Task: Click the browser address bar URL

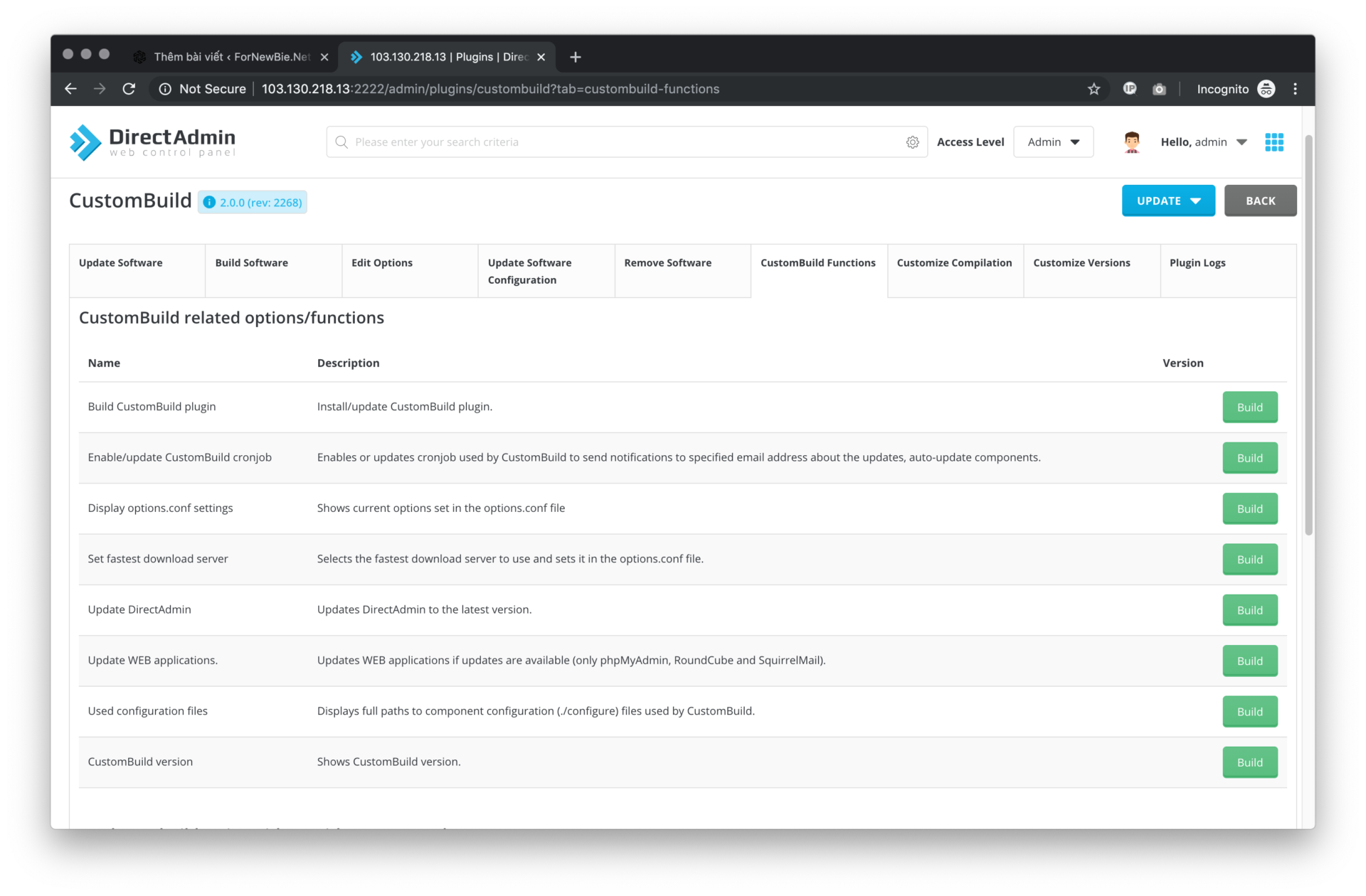Action: point(490,89)
